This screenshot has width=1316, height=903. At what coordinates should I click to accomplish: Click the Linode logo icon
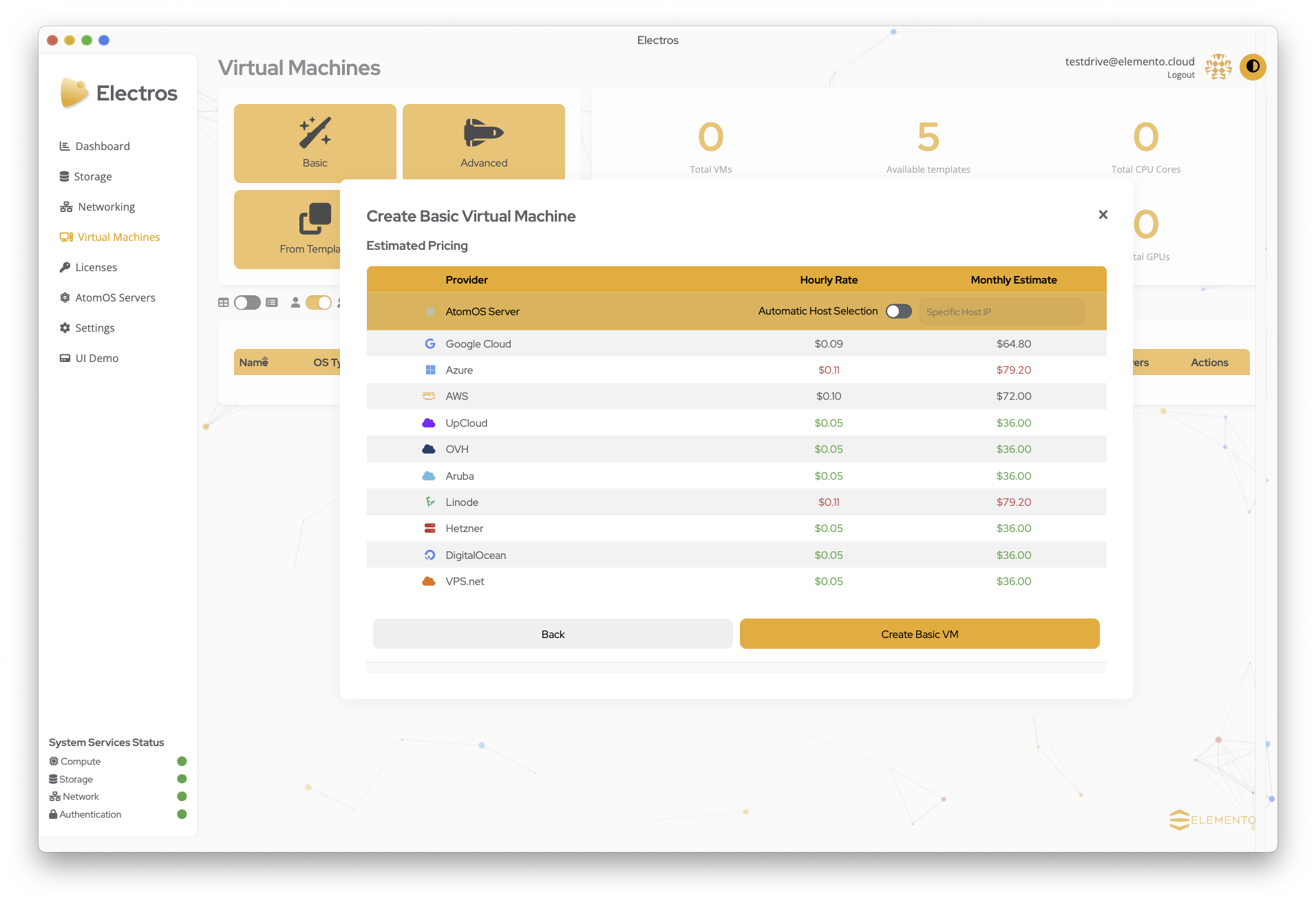430,502
